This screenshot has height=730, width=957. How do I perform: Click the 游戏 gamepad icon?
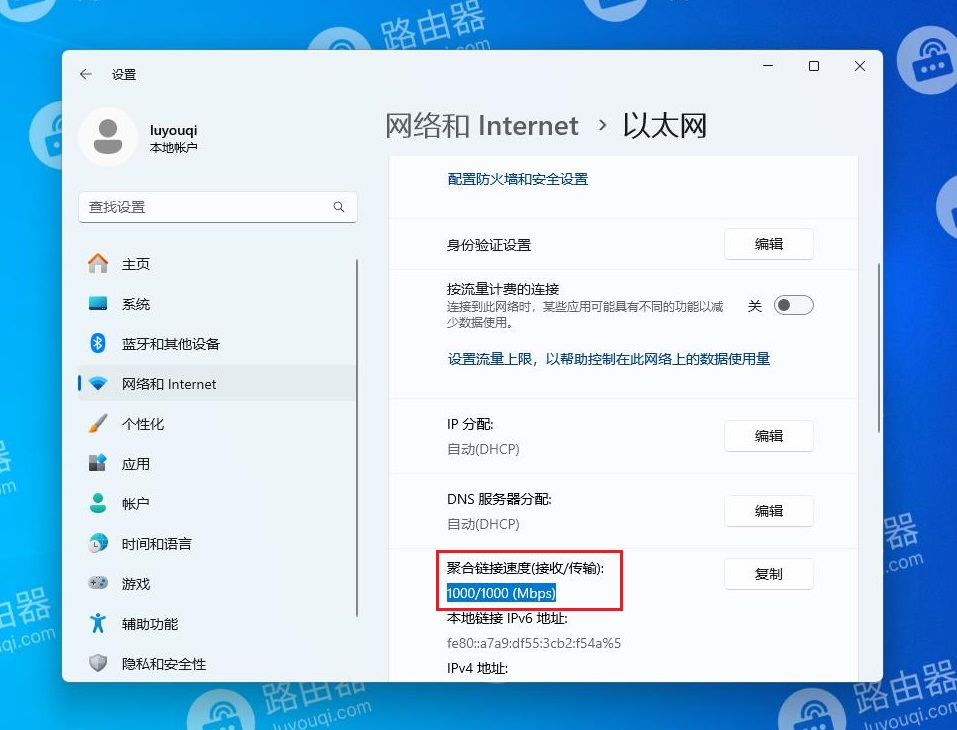coord(98,583)
